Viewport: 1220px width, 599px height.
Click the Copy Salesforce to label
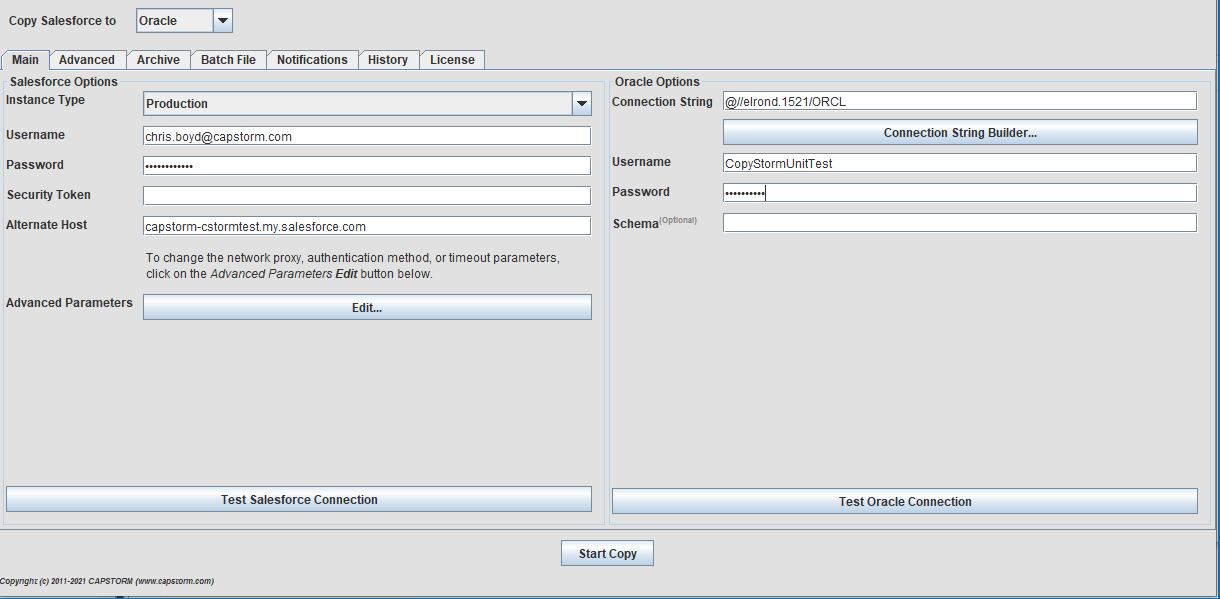62,21
